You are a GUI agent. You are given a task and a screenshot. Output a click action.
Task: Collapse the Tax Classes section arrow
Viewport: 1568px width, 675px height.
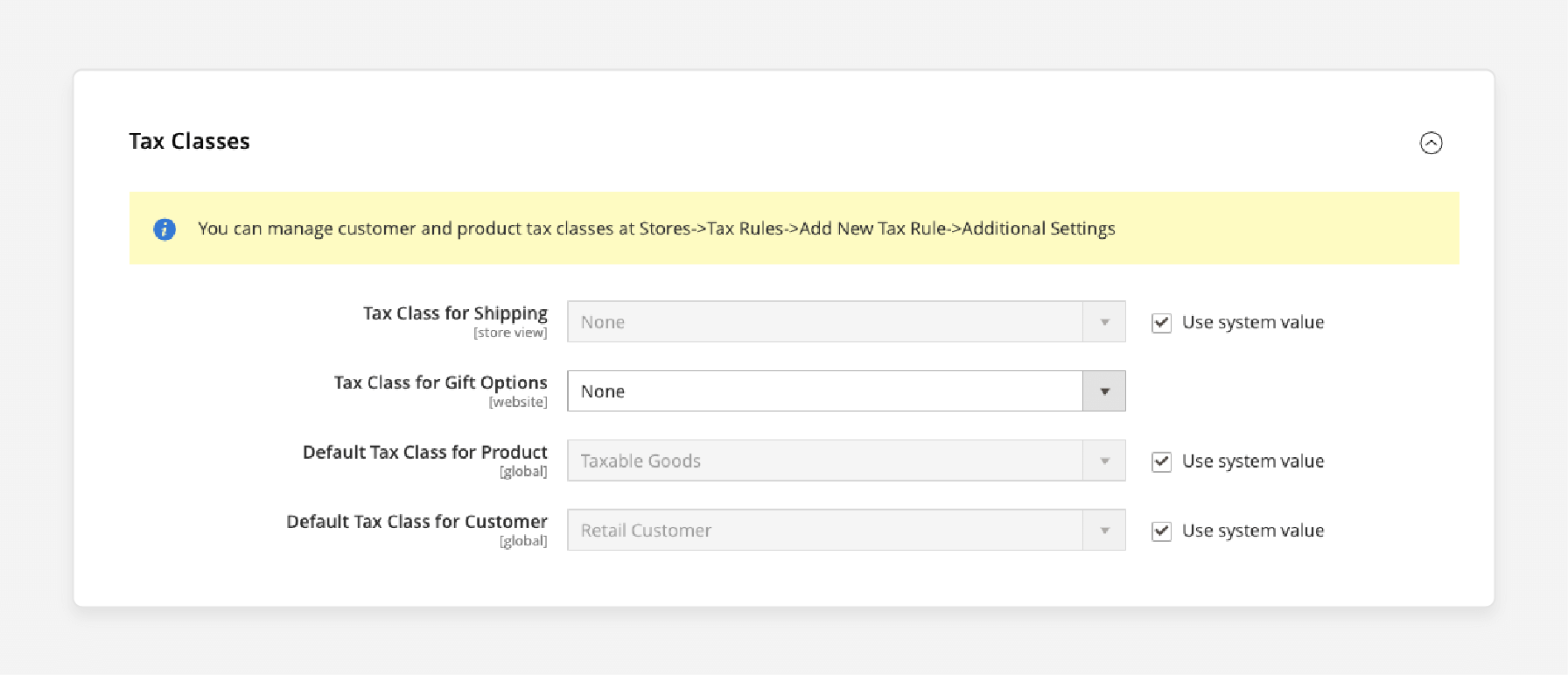1431,143
